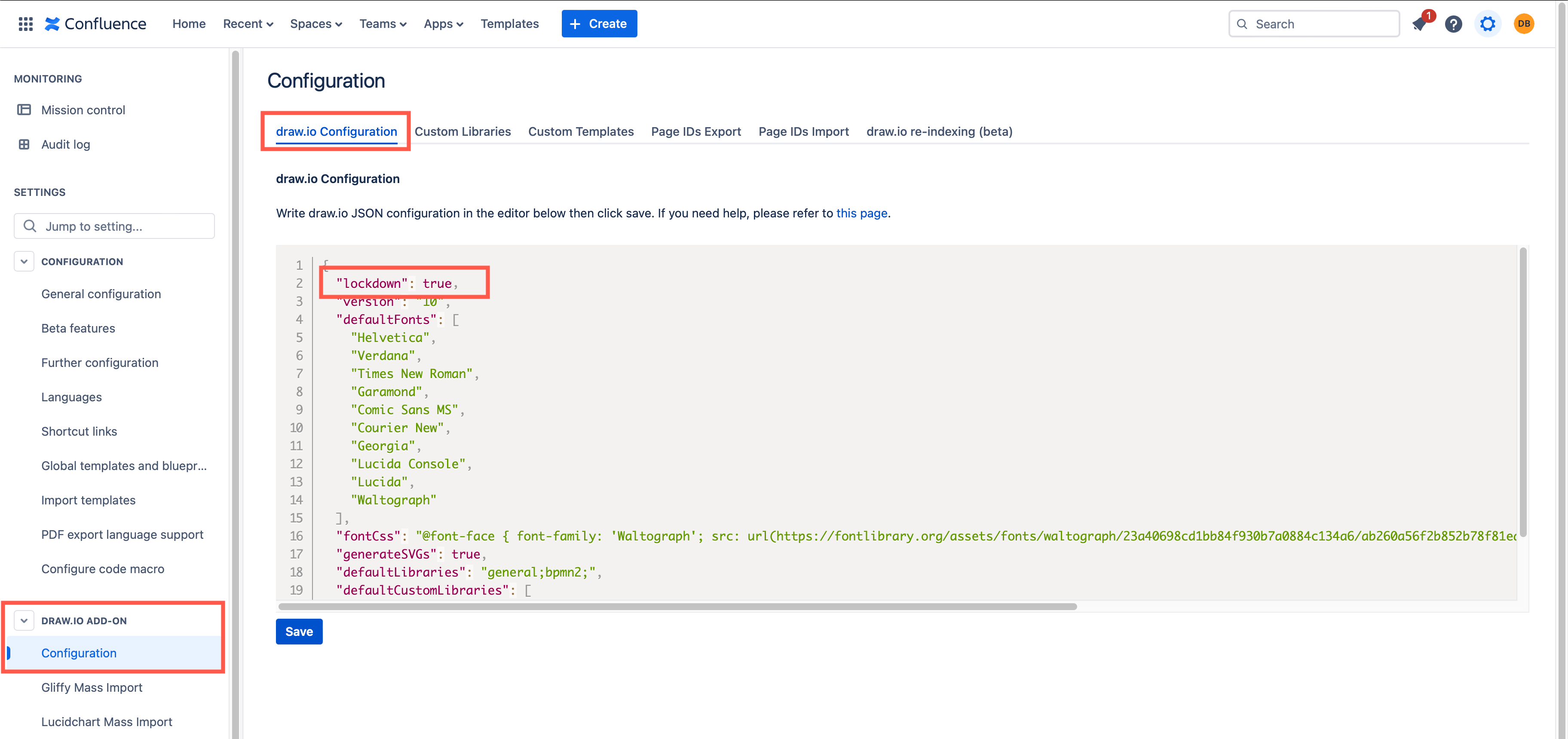Click the "defaultFonts" line in editor
The height and width of the screenshot is (739, 1568).
398,319
